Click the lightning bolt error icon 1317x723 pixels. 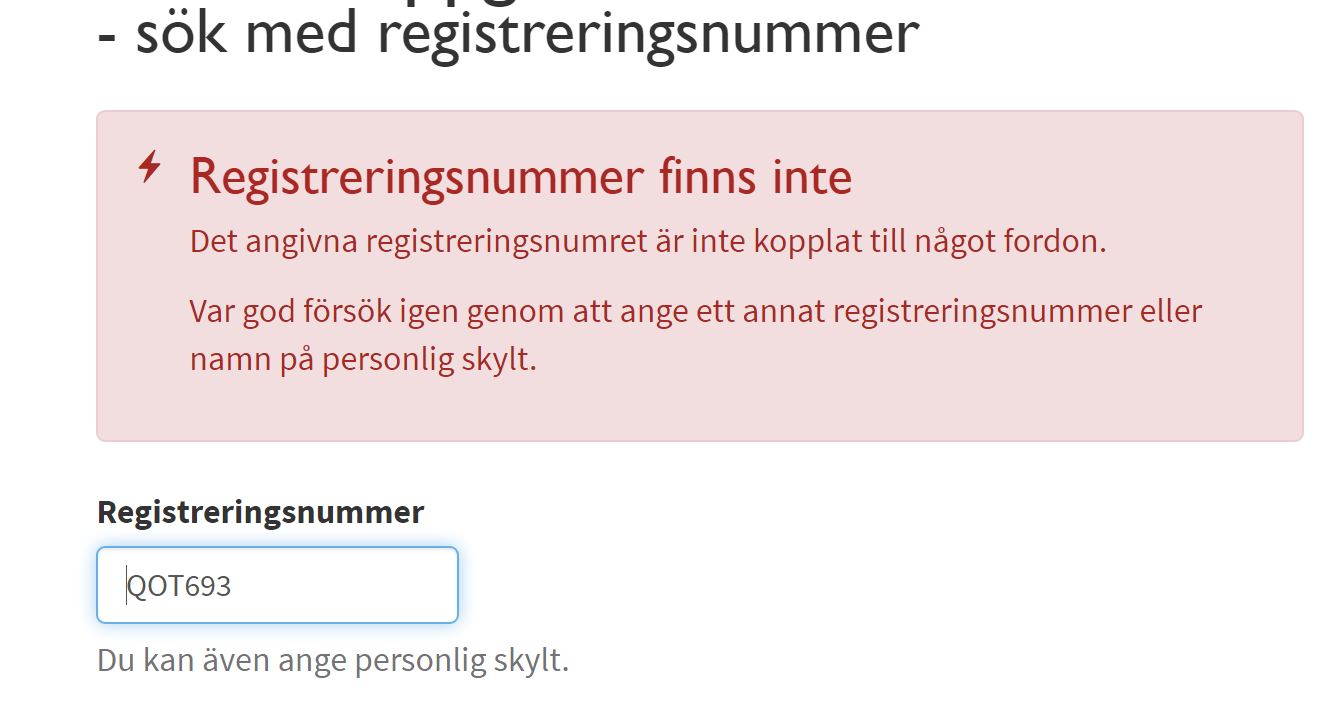click(149, 167)
